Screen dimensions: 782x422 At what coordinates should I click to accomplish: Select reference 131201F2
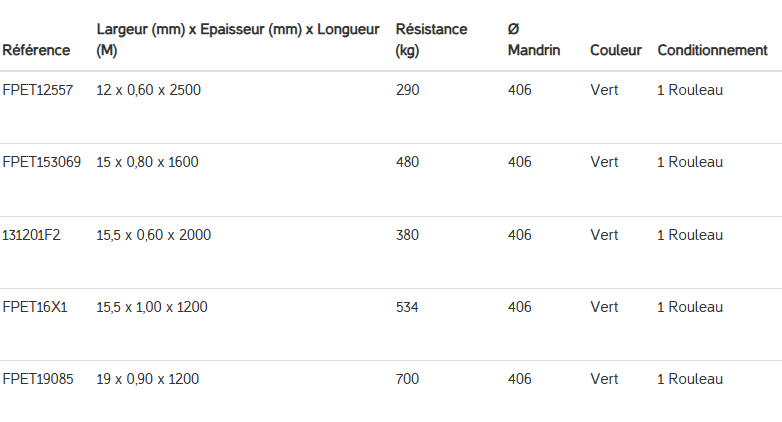point(32,235)
